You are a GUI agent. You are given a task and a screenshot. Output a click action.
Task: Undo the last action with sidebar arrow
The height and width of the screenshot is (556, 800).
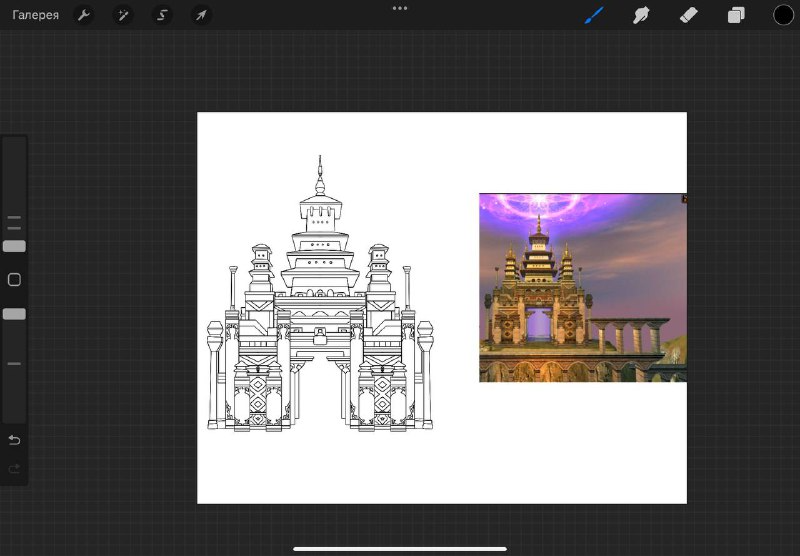pos(14,440)
